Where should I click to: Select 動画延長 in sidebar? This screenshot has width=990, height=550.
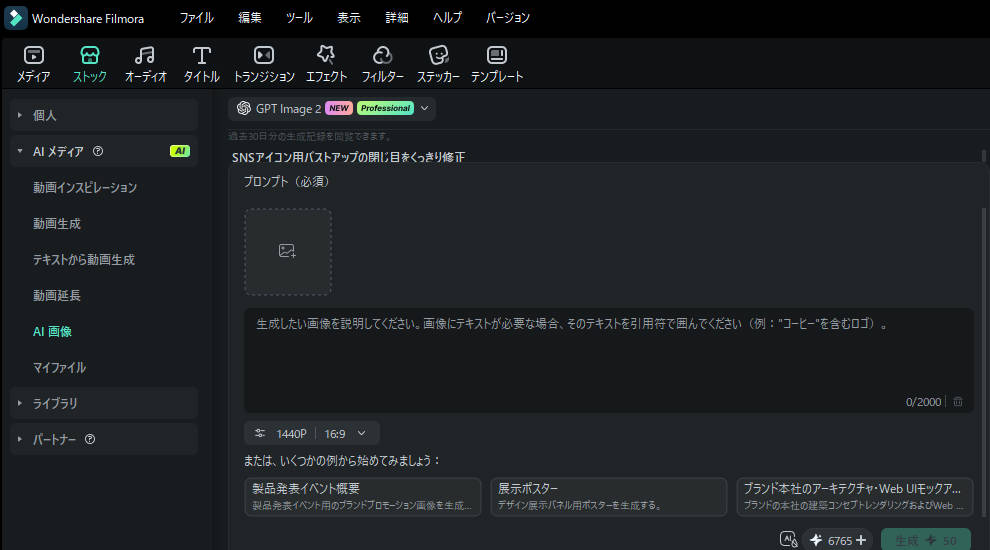click(x=57, y=296)
